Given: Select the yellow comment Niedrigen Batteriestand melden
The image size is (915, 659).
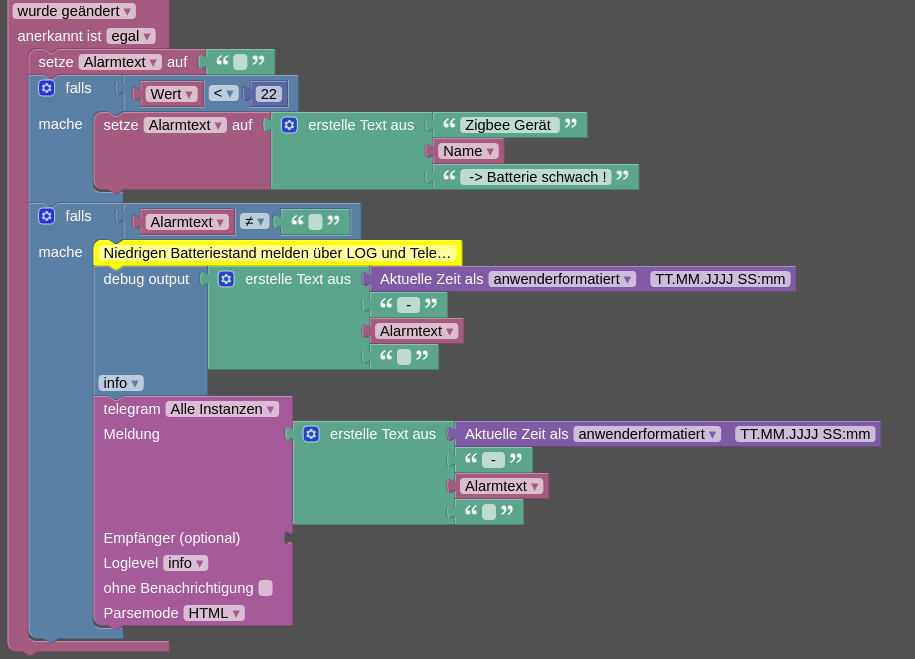Looking at the screenshot, I should pyautogui.click(x=278, y=253).
